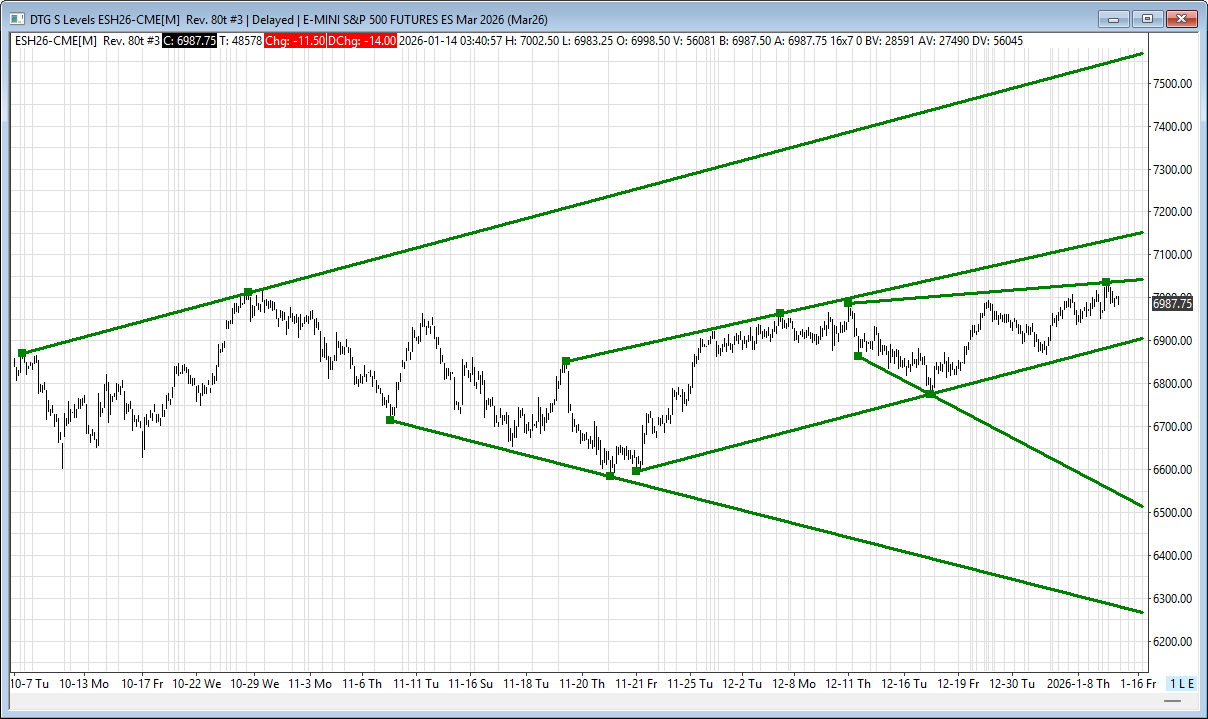
Task: Select leftmost trendline anchor above 10-7 Tu
Action: tap(22, 353)
